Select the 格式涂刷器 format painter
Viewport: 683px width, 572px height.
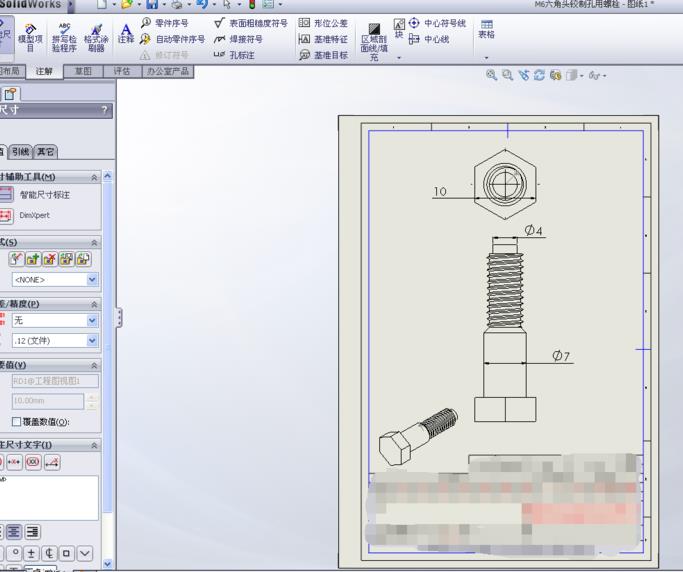(96, 37)
